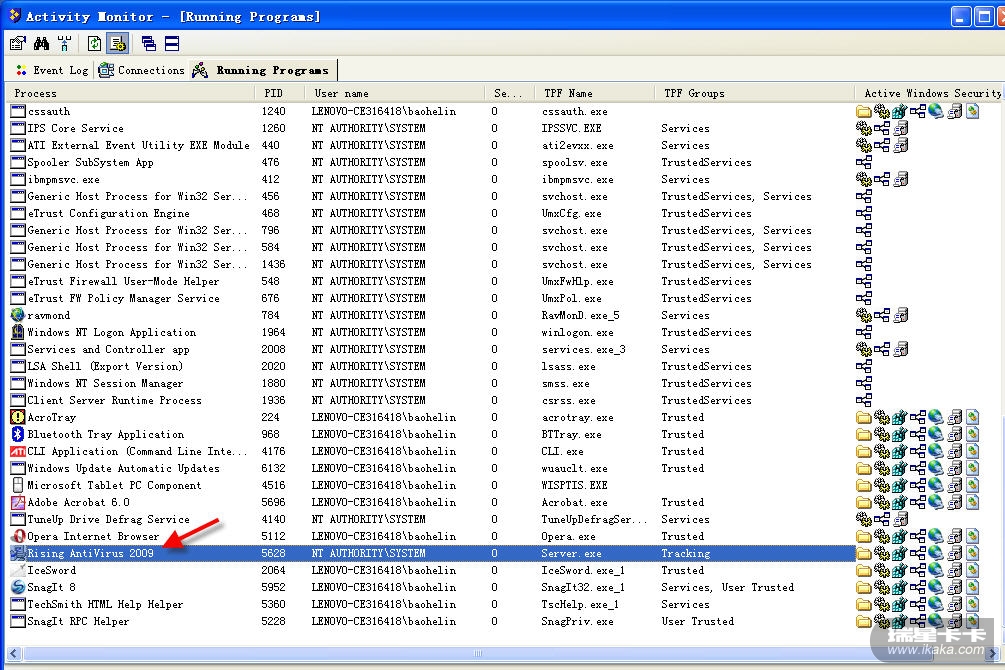Click the gears icon in ibmpmsvc.exe row

pyautogui.click(x=863, y=180)
